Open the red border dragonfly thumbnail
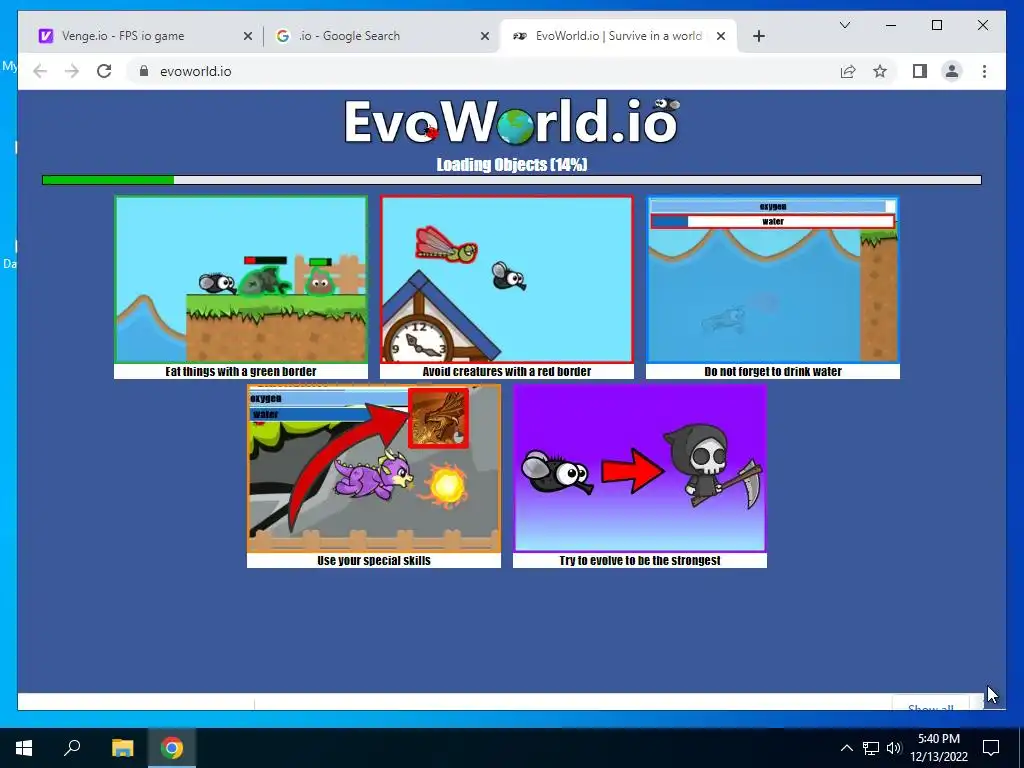The height and width of the screenshot is (768, 1024). click(507, 280)
